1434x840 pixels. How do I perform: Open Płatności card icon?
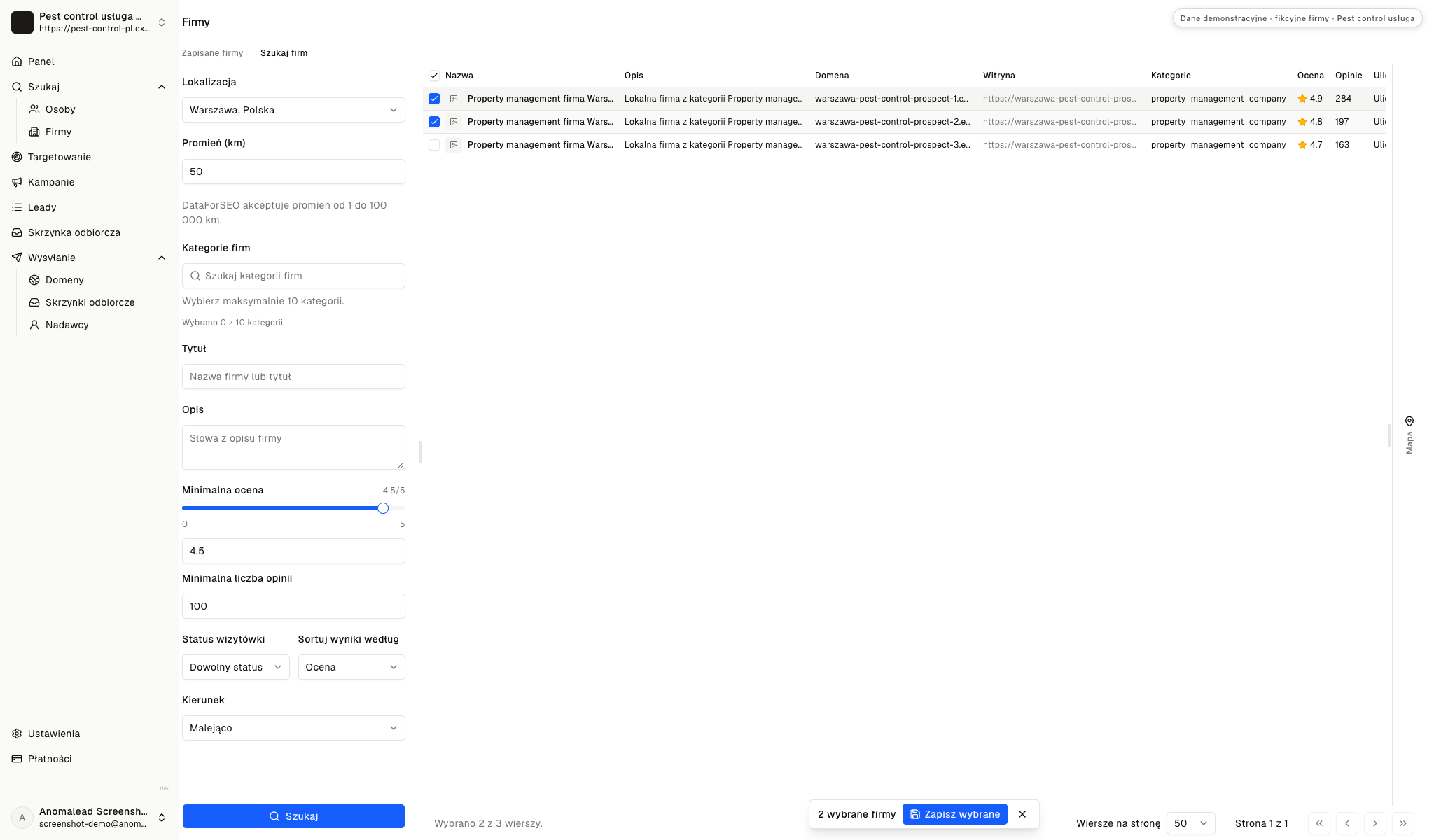(17, 759)
